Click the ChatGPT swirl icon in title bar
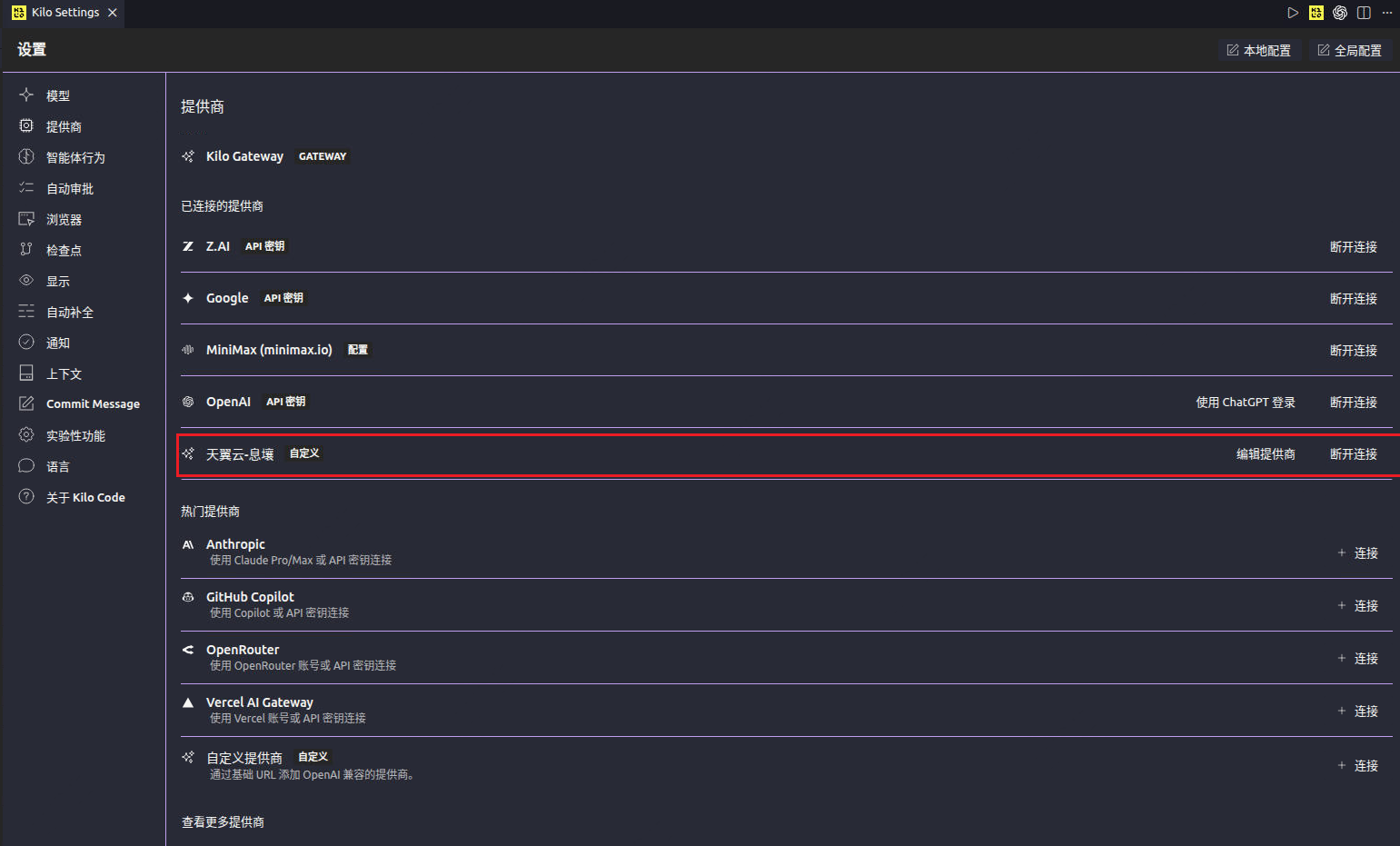This screenshot has width=1400, height=846. [1340, 13]
